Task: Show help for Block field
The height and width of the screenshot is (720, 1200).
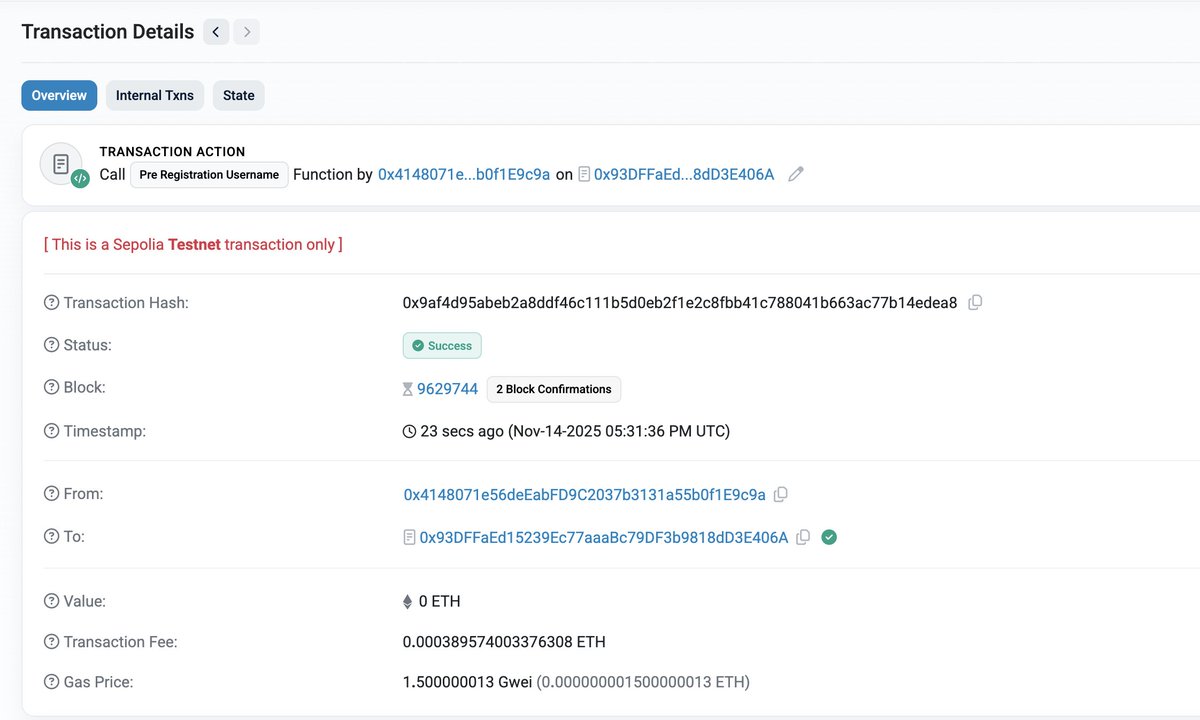Action: click(52, 387)
